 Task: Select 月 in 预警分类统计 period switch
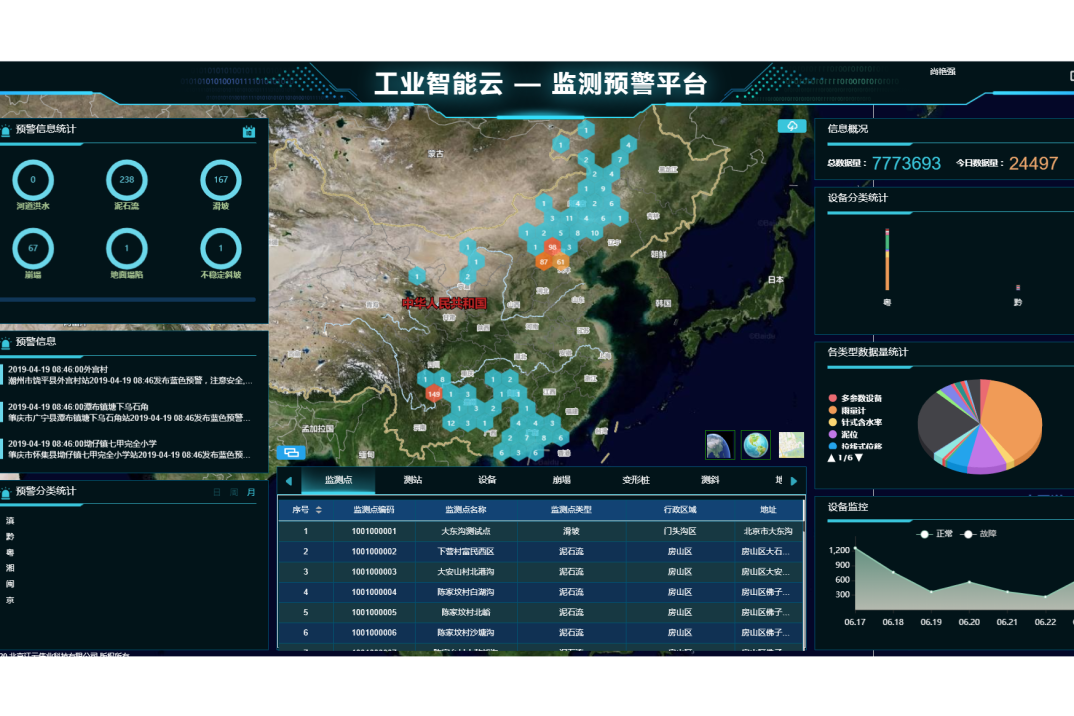tap(251, 492)
